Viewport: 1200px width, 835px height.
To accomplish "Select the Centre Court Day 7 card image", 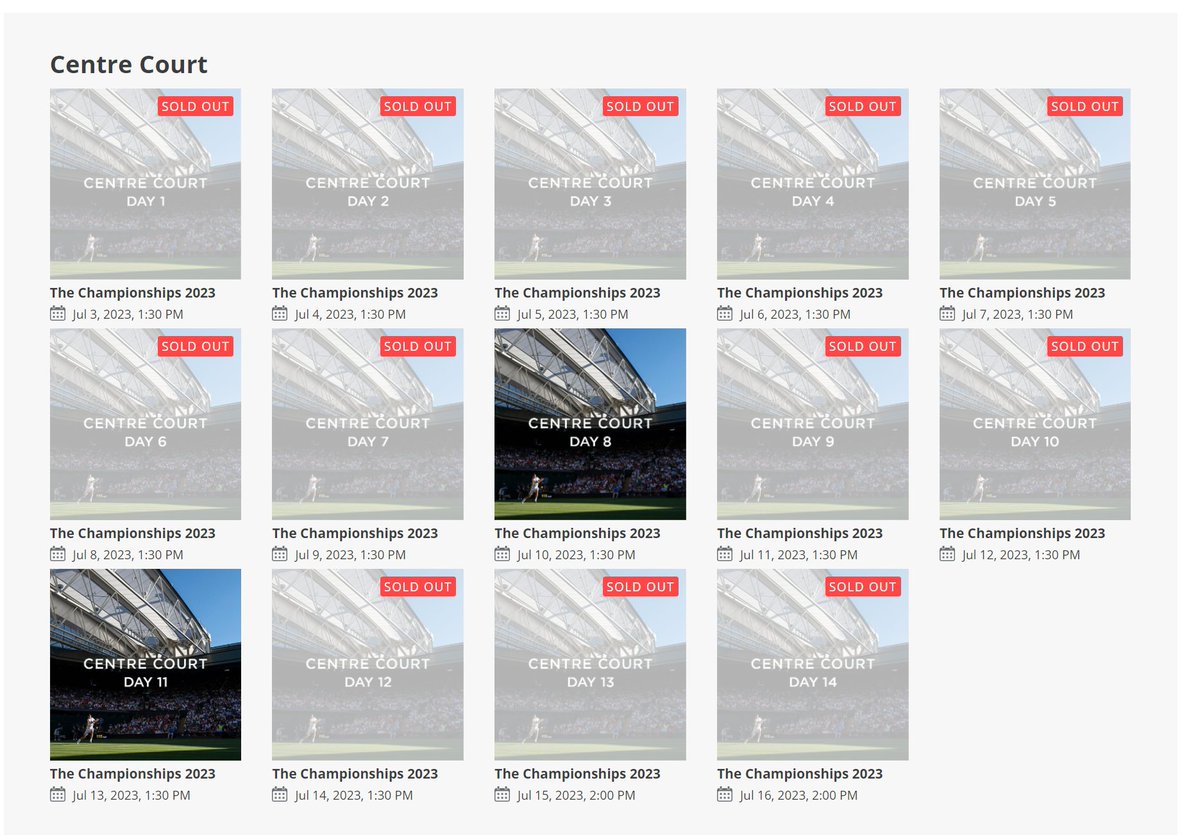I will click(367, 424).
